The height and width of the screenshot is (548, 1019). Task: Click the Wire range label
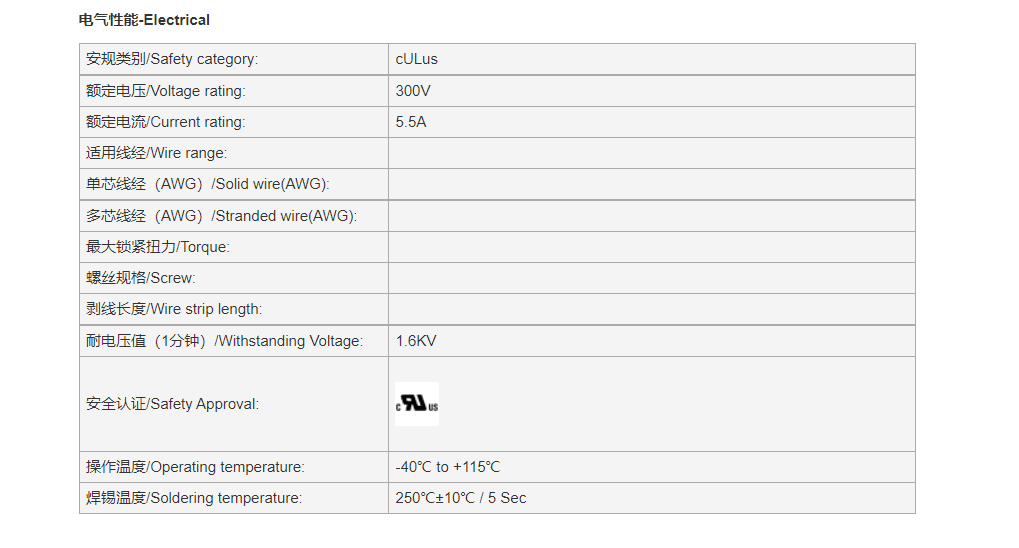(157, 153)
